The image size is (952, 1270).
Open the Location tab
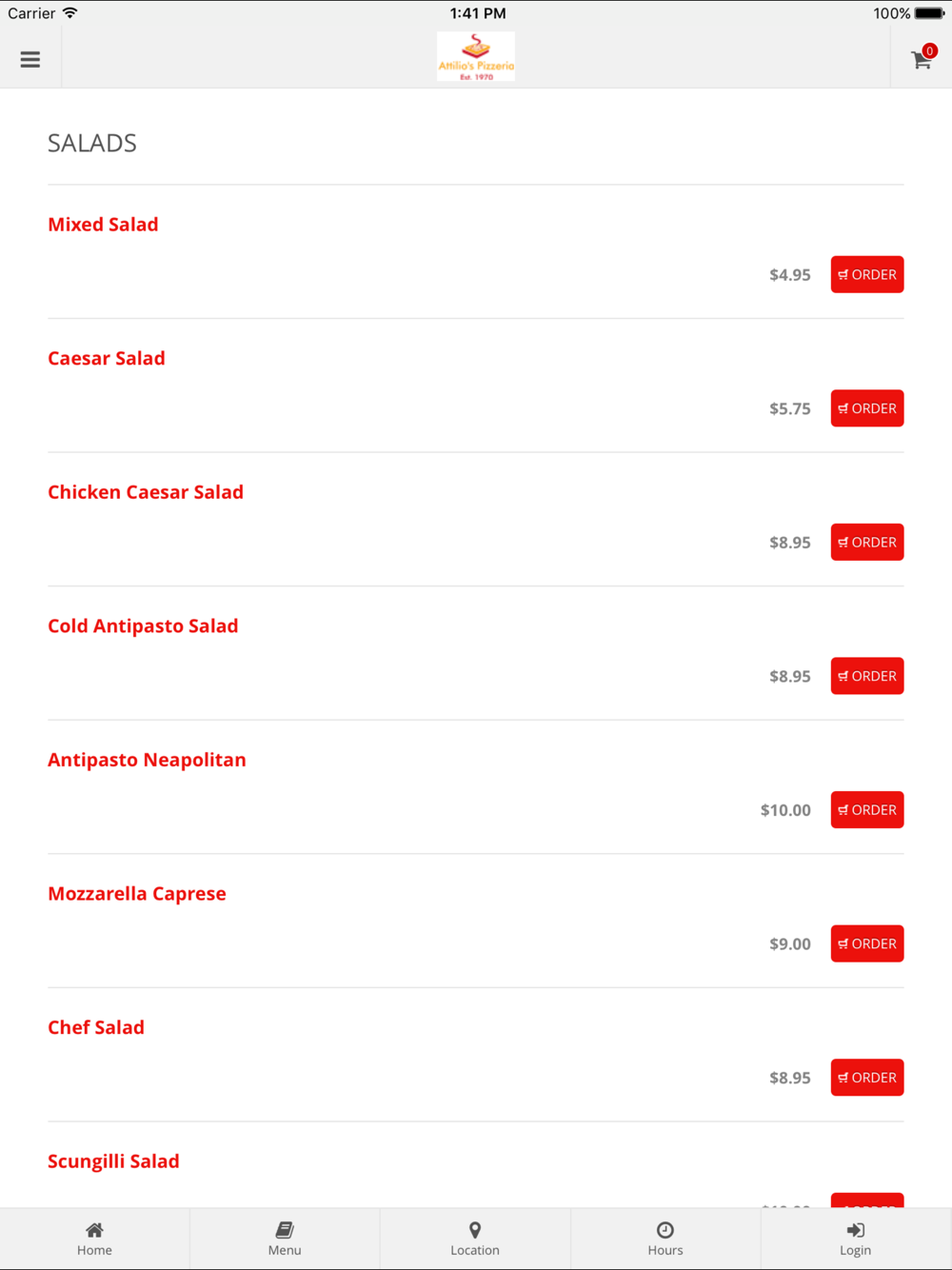coord(475,1239)
